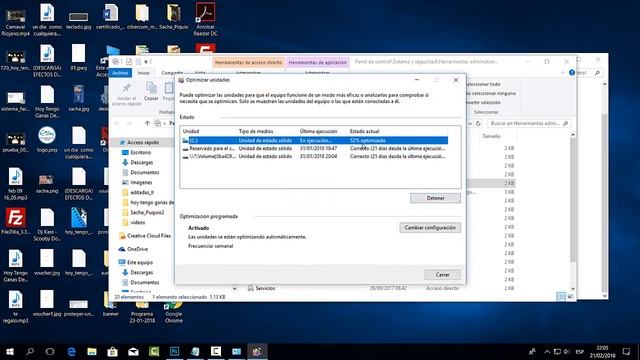Click the taskbar search magnifier icon

[30, 351]
